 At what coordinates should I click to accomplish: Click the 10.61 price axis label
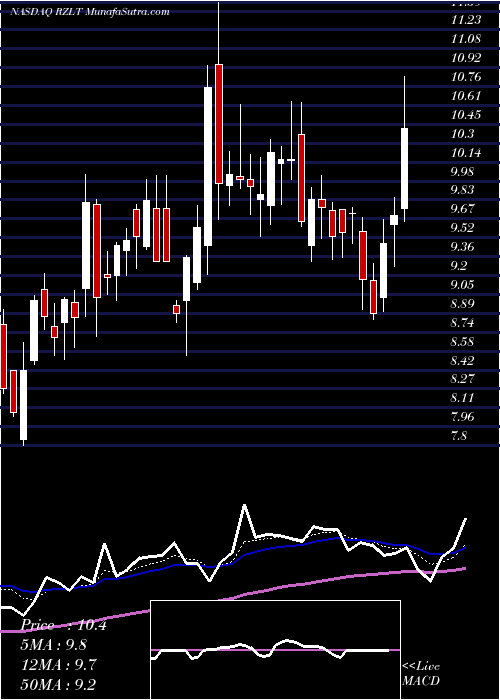466,96
